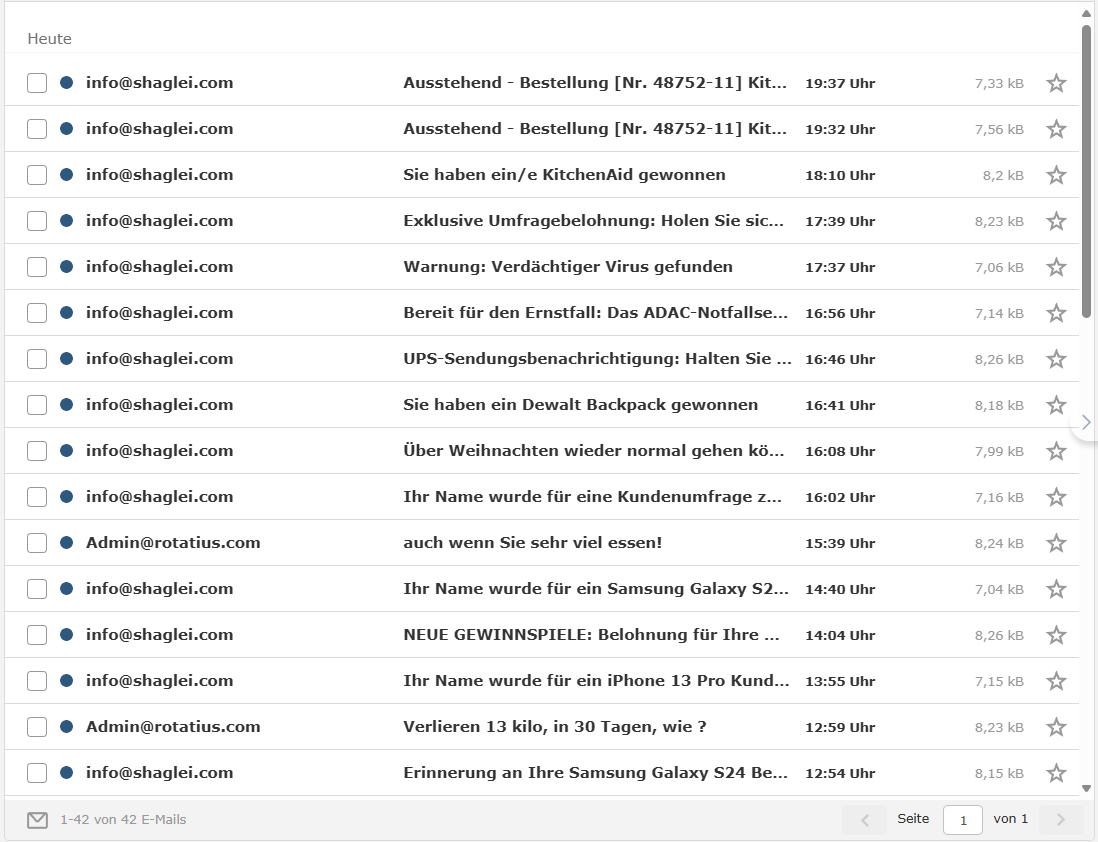Star the ADAC-Notfallset email
This screenshot has height=842, width=1098.
click(1056, 313)
